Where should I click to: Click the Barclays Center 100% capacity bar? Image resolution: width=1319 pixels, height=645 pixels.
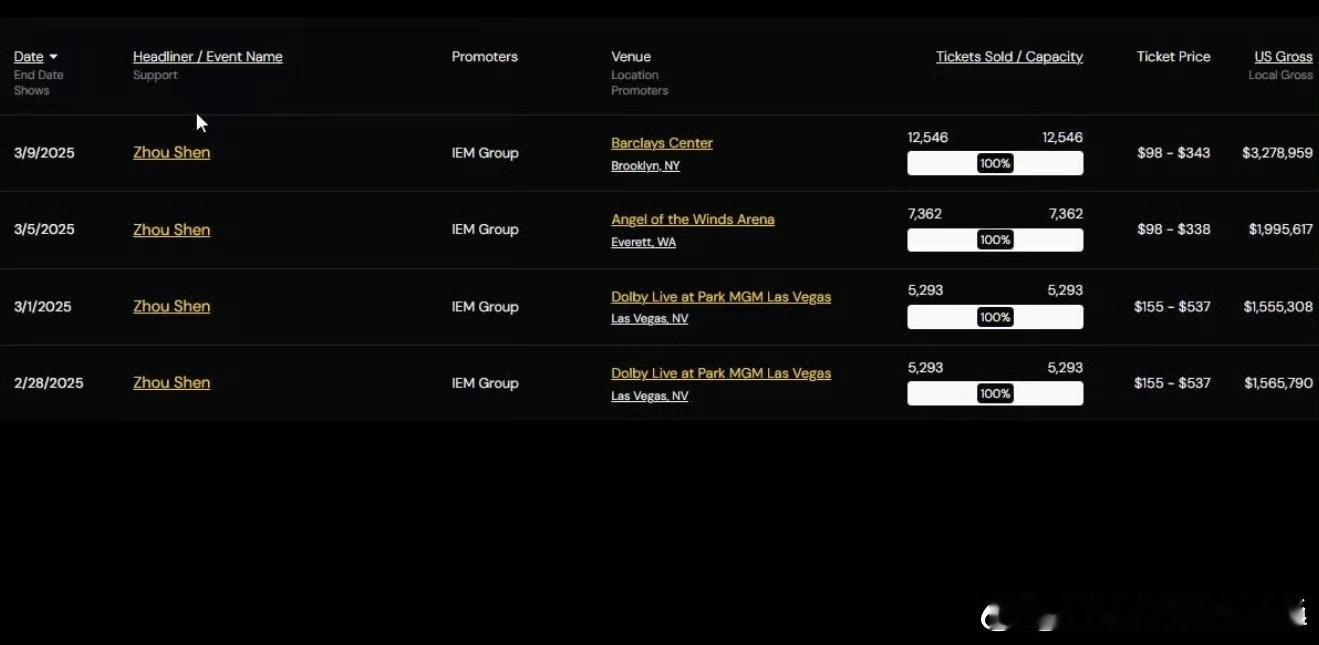(994, 163)
